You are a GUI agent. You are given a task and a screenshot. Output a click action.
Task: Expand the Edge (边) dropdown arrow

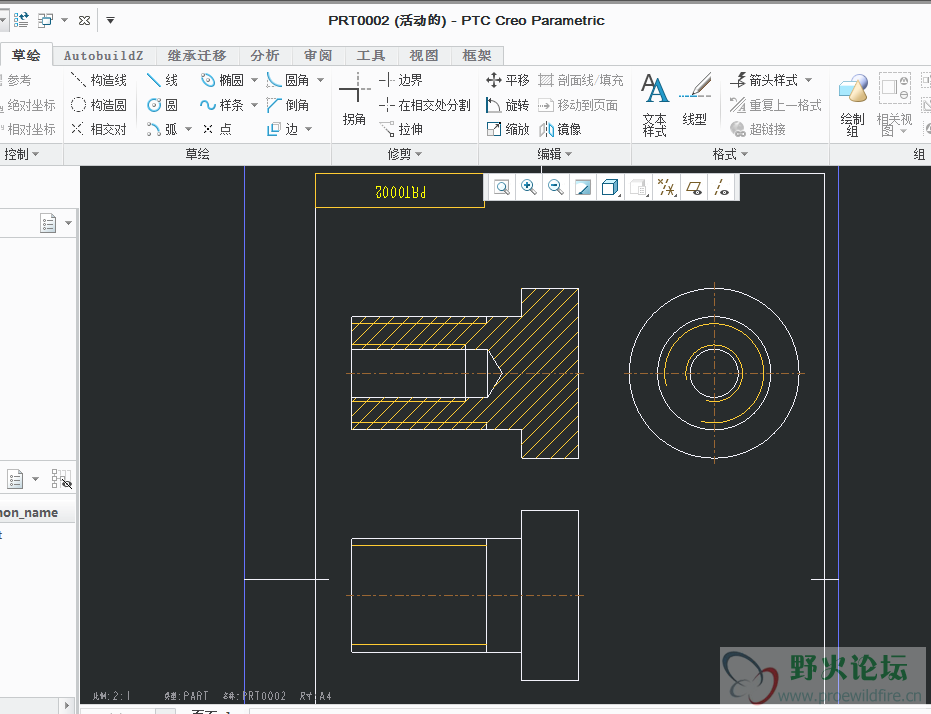[x=309, y=129]
